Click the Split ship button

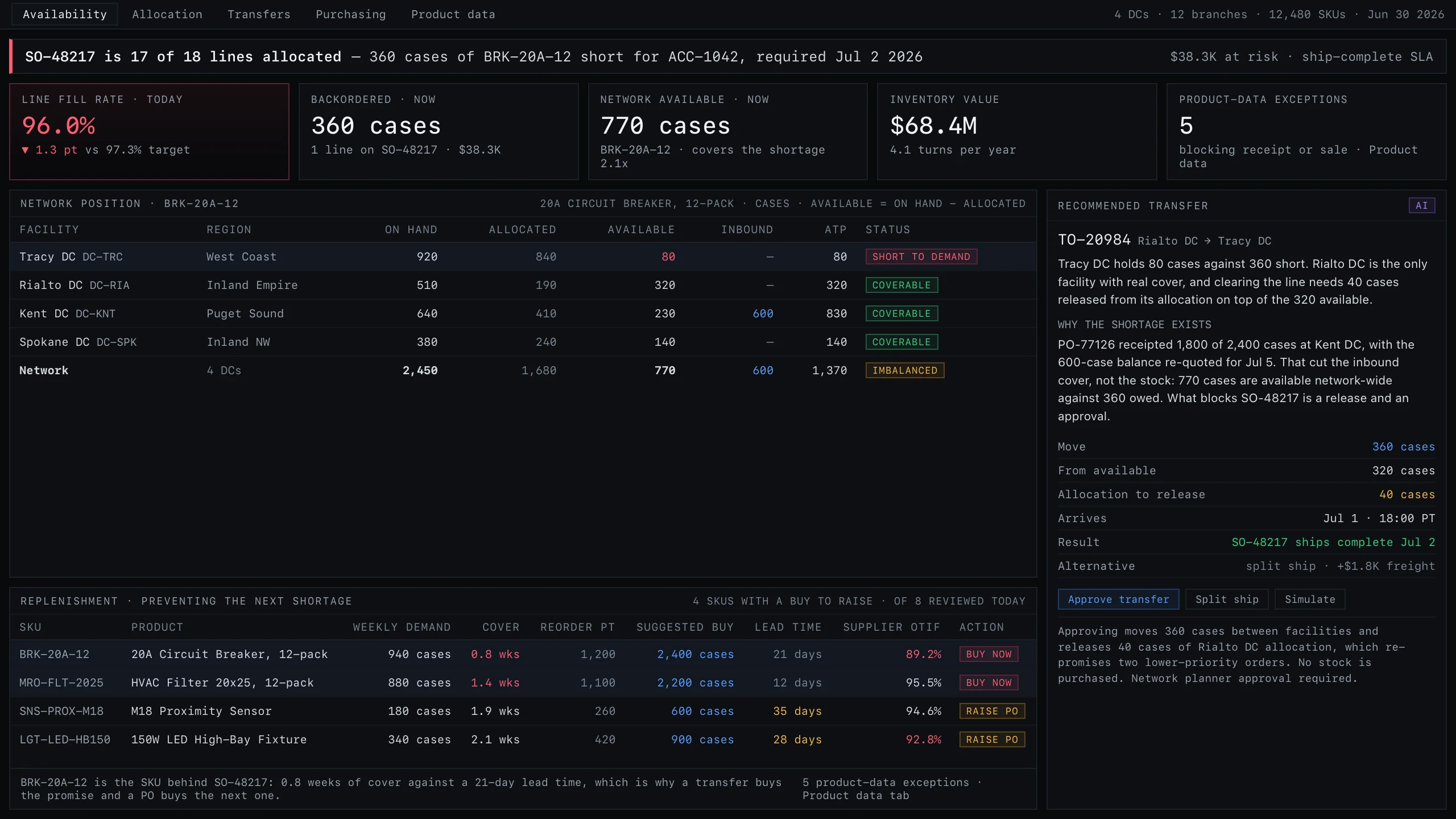1227,599
